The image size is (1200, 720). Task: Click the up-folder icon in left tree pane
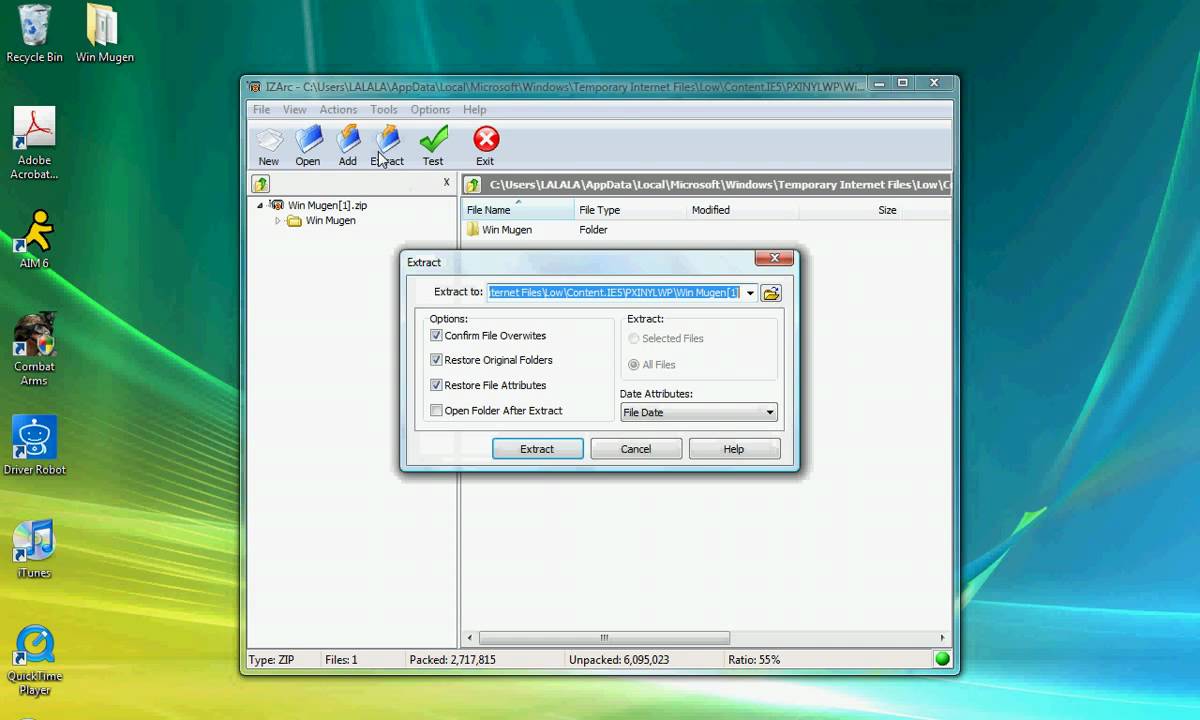pos(261,184)
